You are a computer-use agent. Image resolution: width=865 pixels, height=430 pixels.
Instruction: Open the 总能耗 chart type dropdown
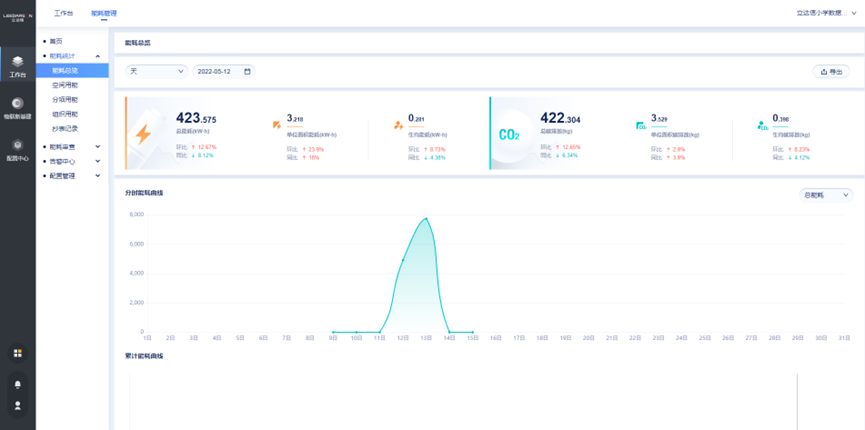pos(826,195)
